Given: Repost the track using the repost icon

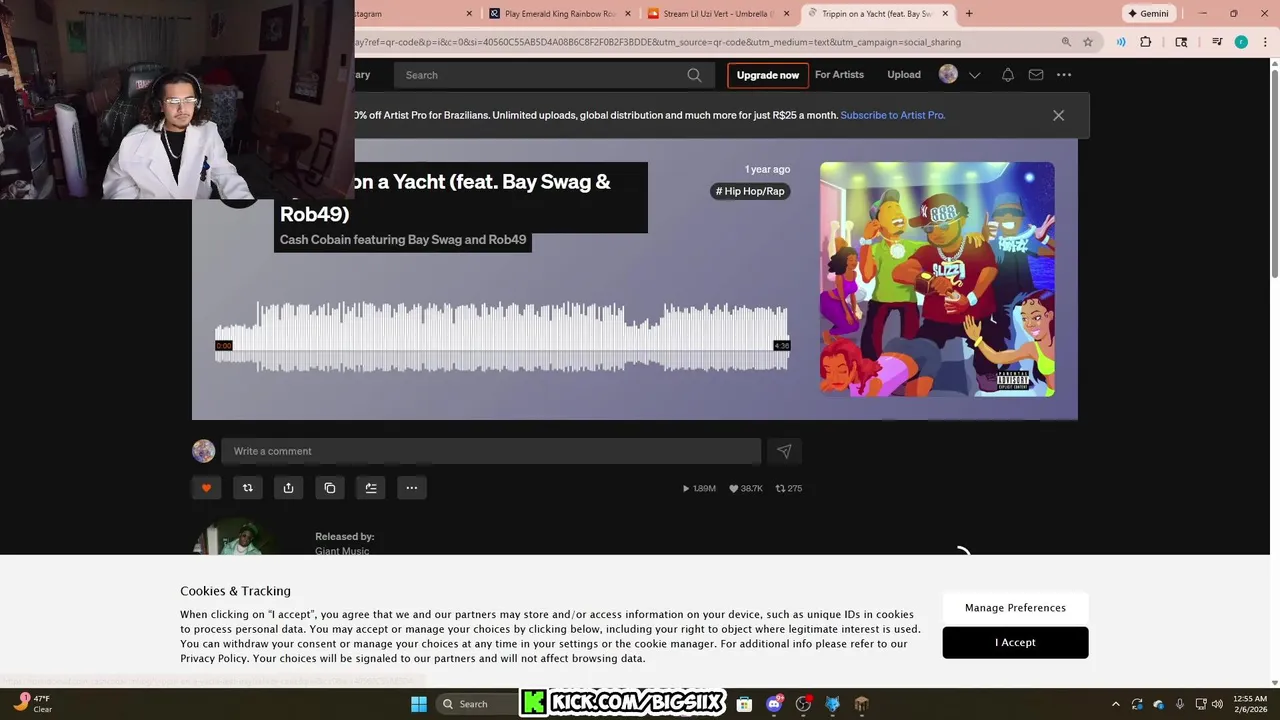Looking at the screenshot, I should [248, 488].
